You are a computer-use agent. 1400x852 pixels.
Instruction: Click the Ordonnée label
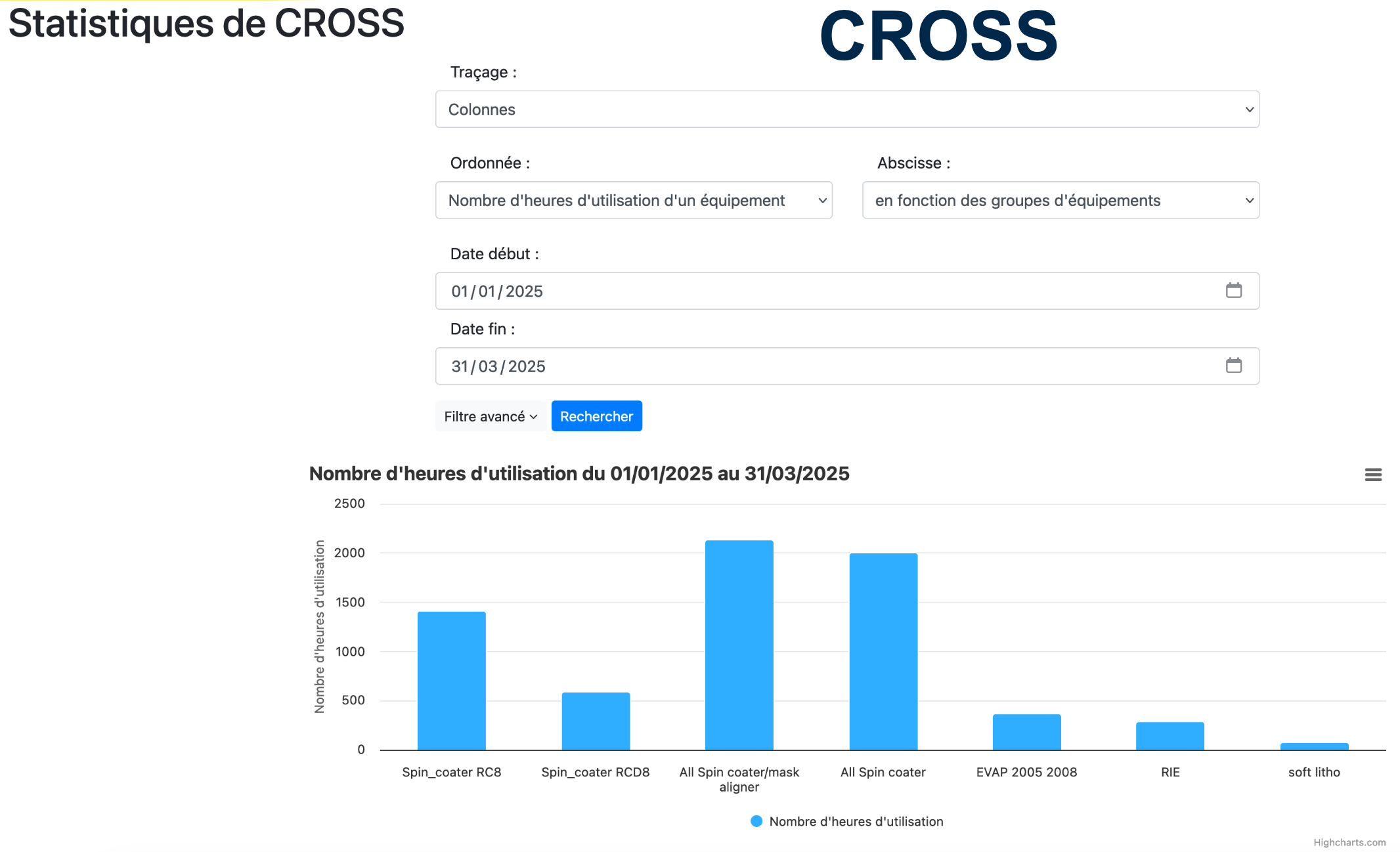[x=490, y=163]
